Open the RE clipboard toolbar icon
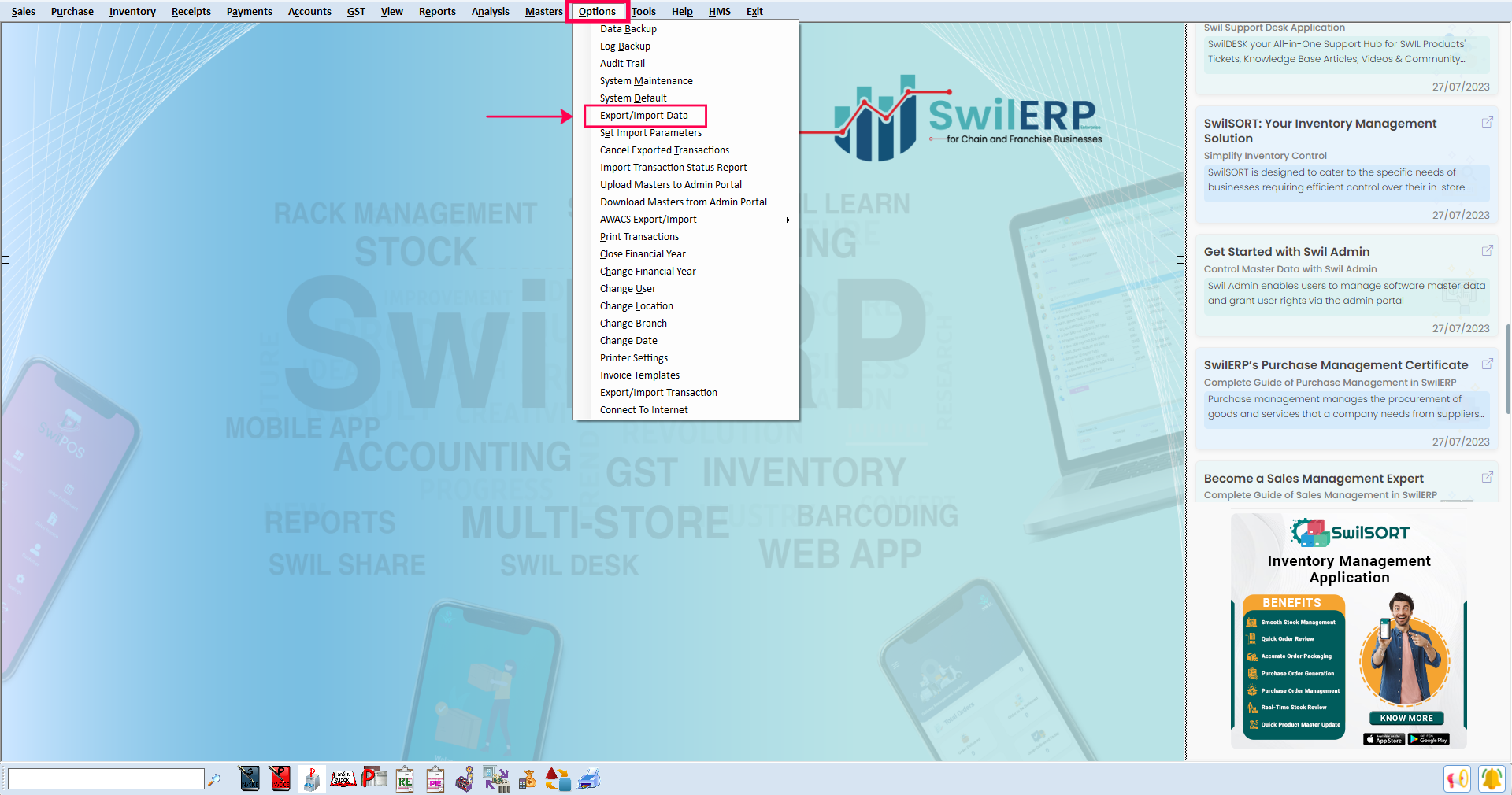The width and height of the screenshot is (1512, 795). click(x=405, y=779)
